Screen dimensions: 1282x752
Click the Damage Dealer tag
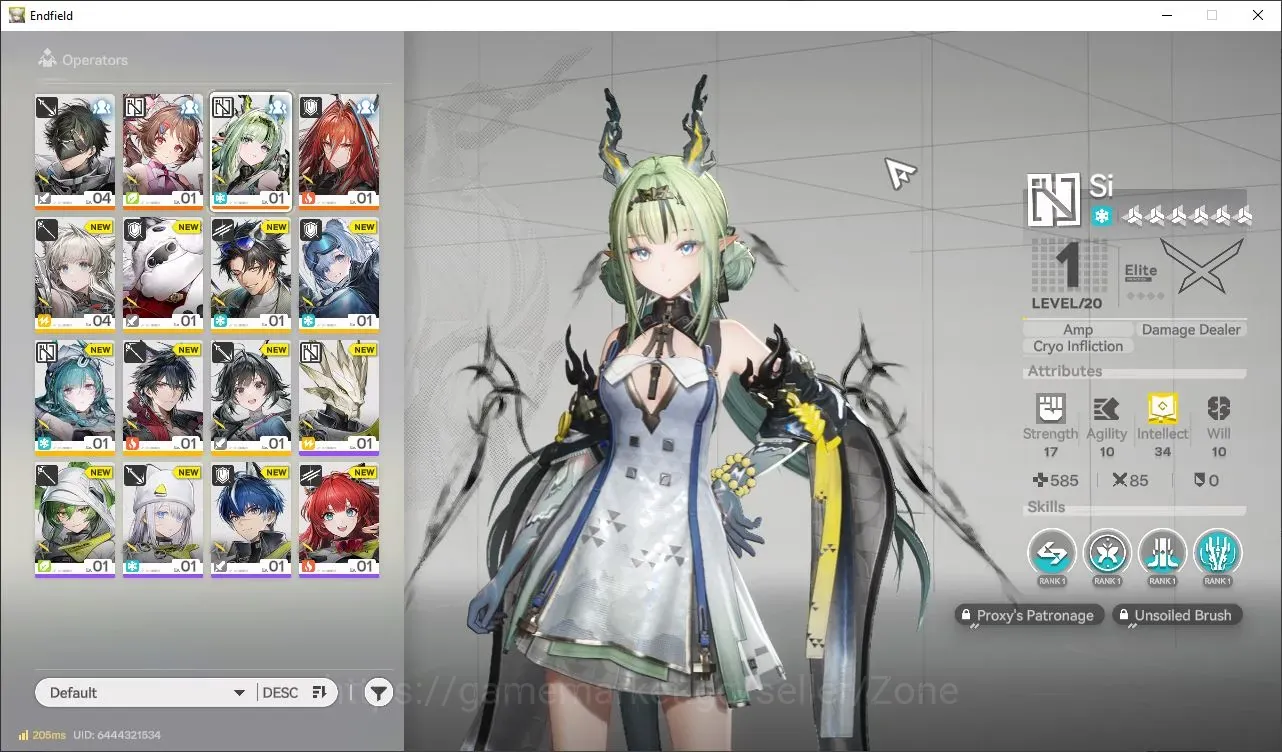click(1191, 329)
